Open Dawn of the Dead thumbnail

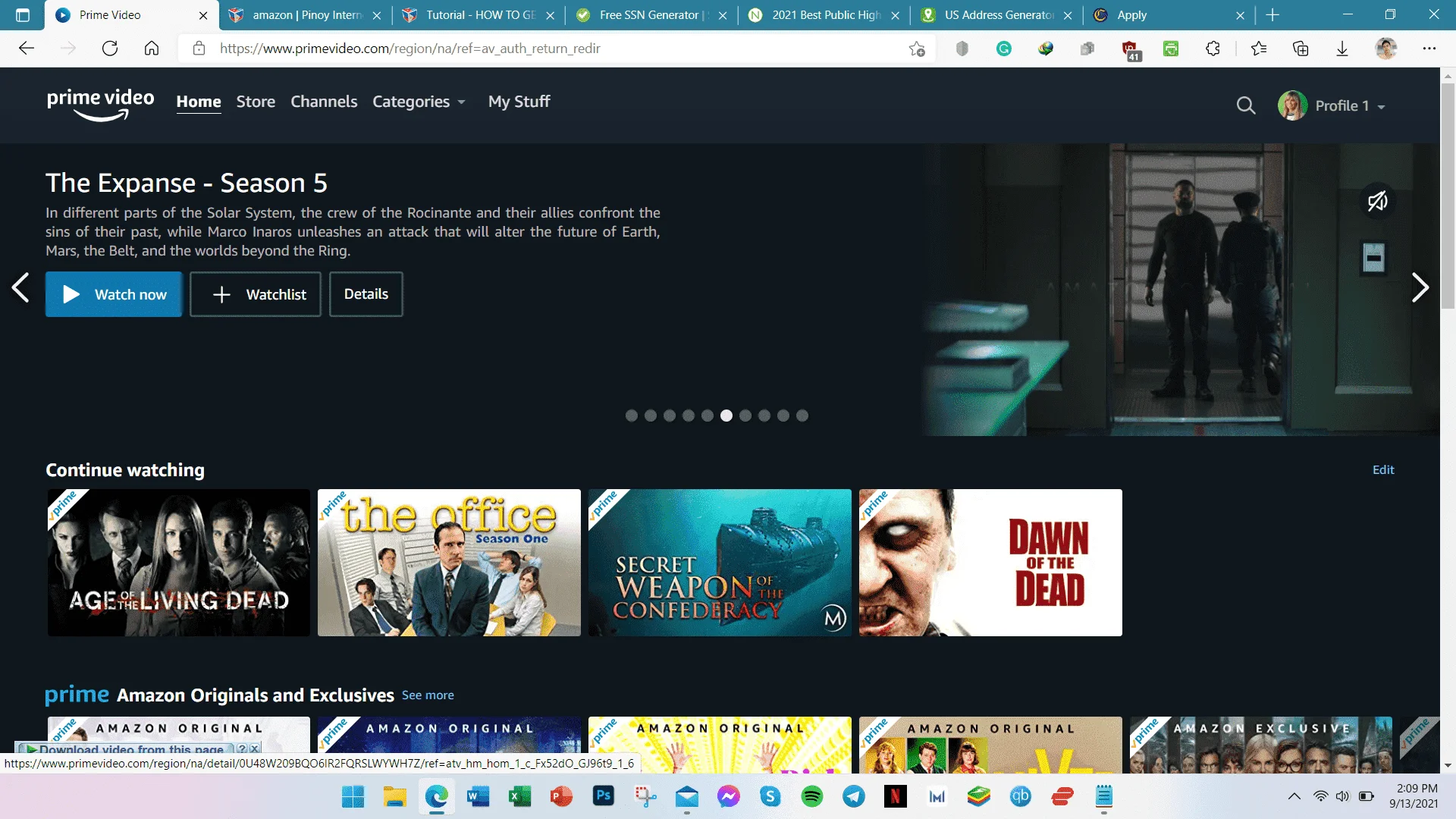[990, 563]
